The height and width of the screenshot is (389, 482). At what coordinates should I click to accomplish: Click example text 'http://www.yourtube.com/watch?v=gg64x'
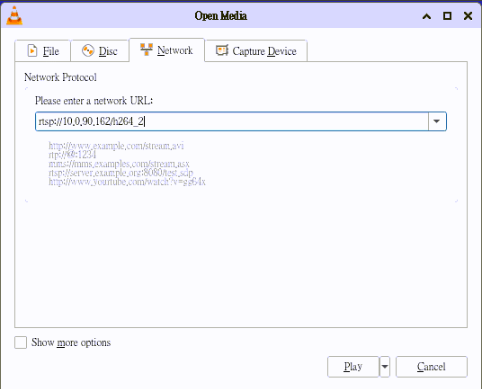click(x=127, y=182)
